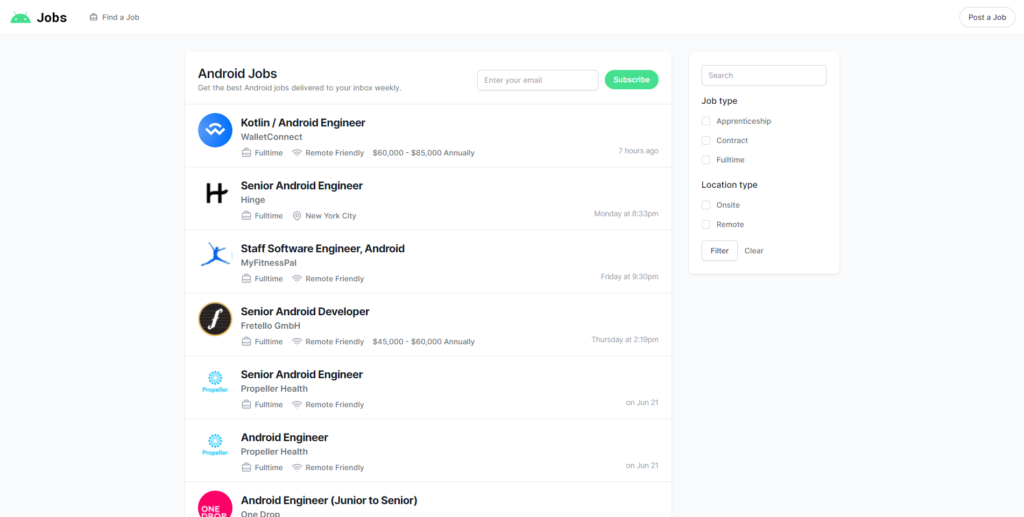Click the 7 hours ago timestamp
Image resolution: width=1024 pixels, height=517 pixels.
[x=638, y=151]
